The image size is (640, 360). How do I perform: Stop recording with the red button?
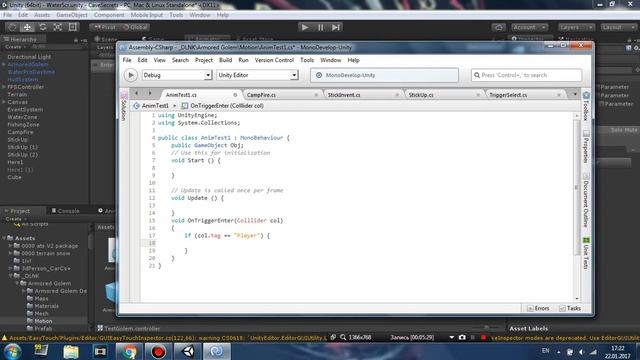(484, 338)
